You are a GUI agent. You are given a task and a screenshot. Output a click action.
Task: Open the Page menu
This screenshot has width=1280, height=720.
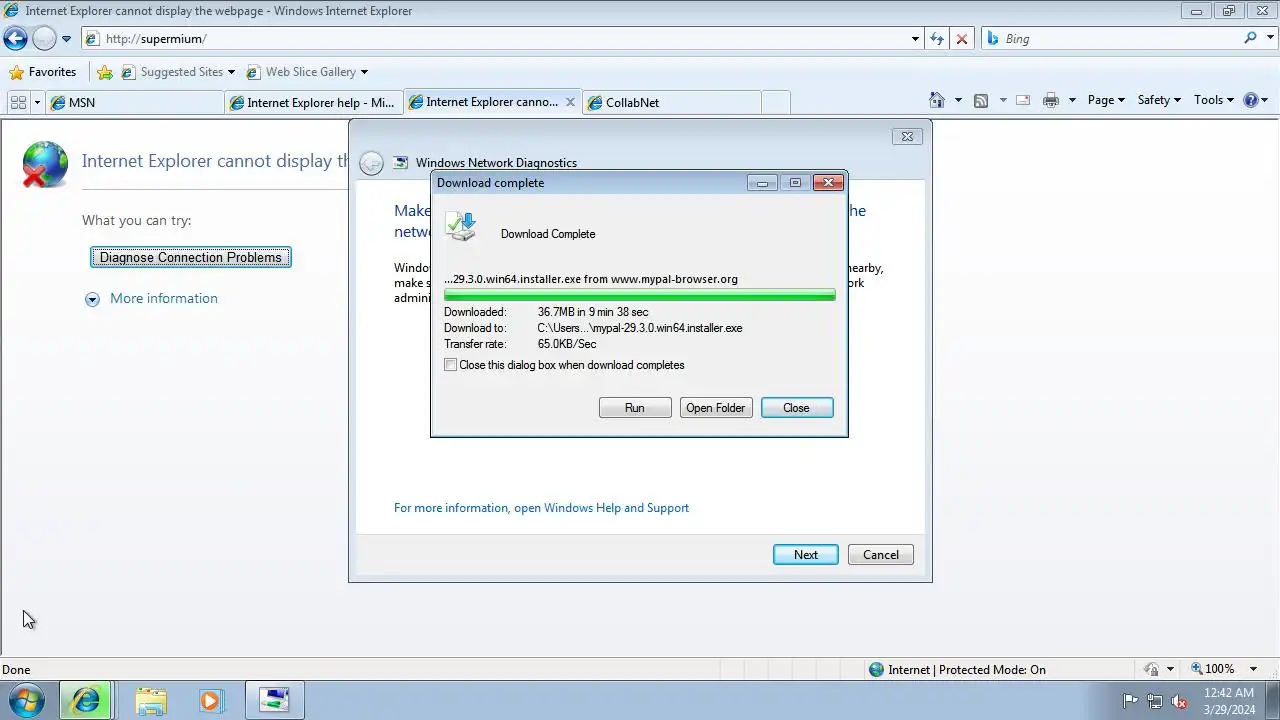coord(1106,100)
